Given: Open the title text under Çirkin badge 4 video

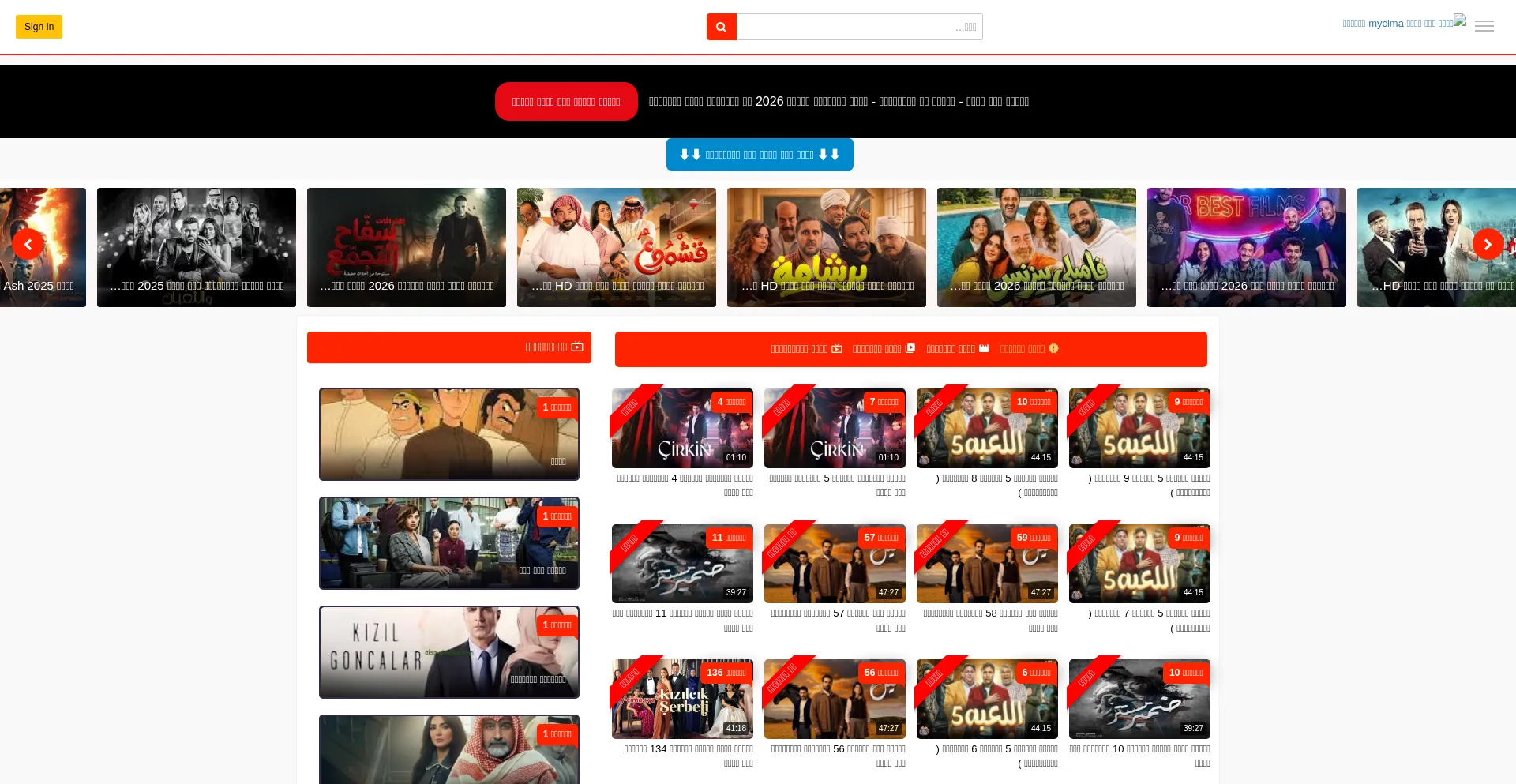Looking at the screenshot, I should tap(685, 486).
